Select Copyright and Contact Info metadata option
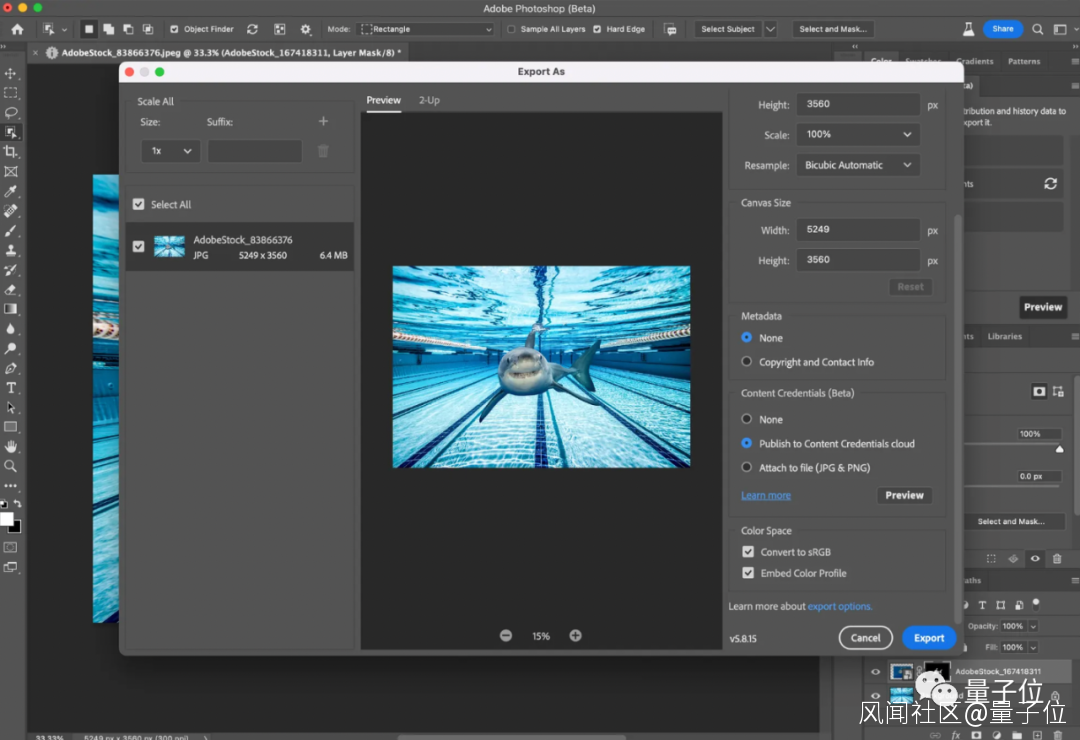This screenshot has height=740, width=1080. pyautogui.click(x=747, y=362)
